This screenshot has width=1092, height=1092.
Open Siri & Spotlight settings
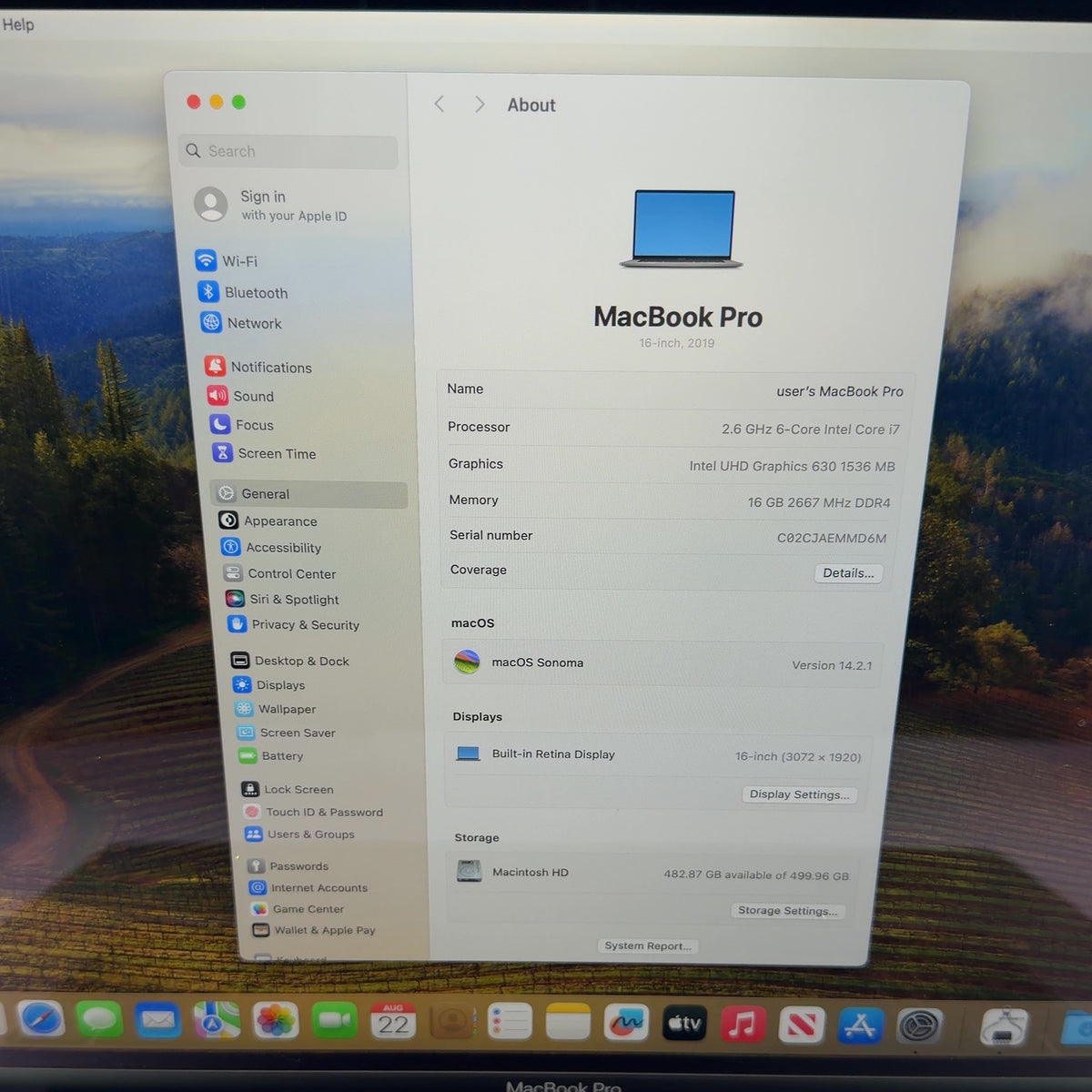[x=283, y=599]
